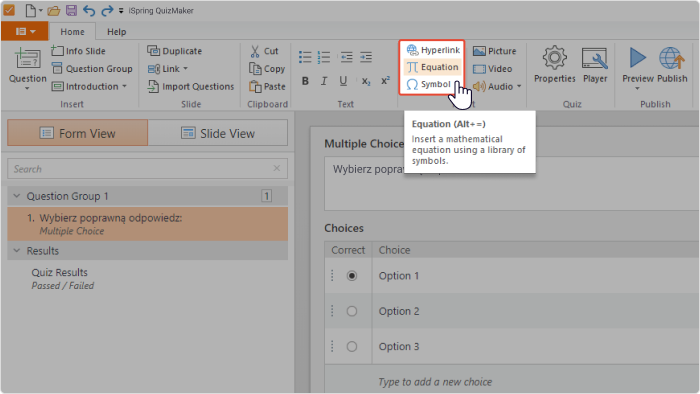Insert a Hyperlink
Image resolution: width=700 pixels, height=394 pixels.
click(433, 50)
